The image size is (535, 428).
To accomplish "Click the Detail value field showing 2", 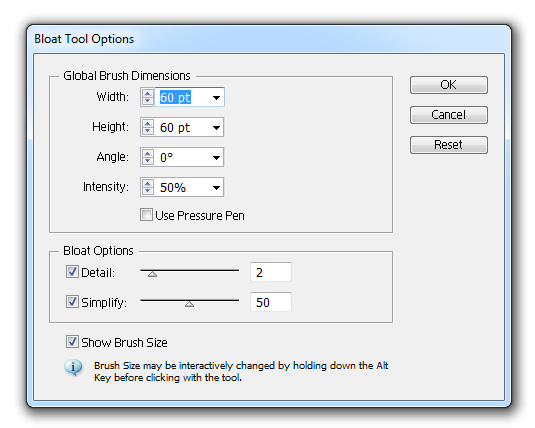I will 271,272.
